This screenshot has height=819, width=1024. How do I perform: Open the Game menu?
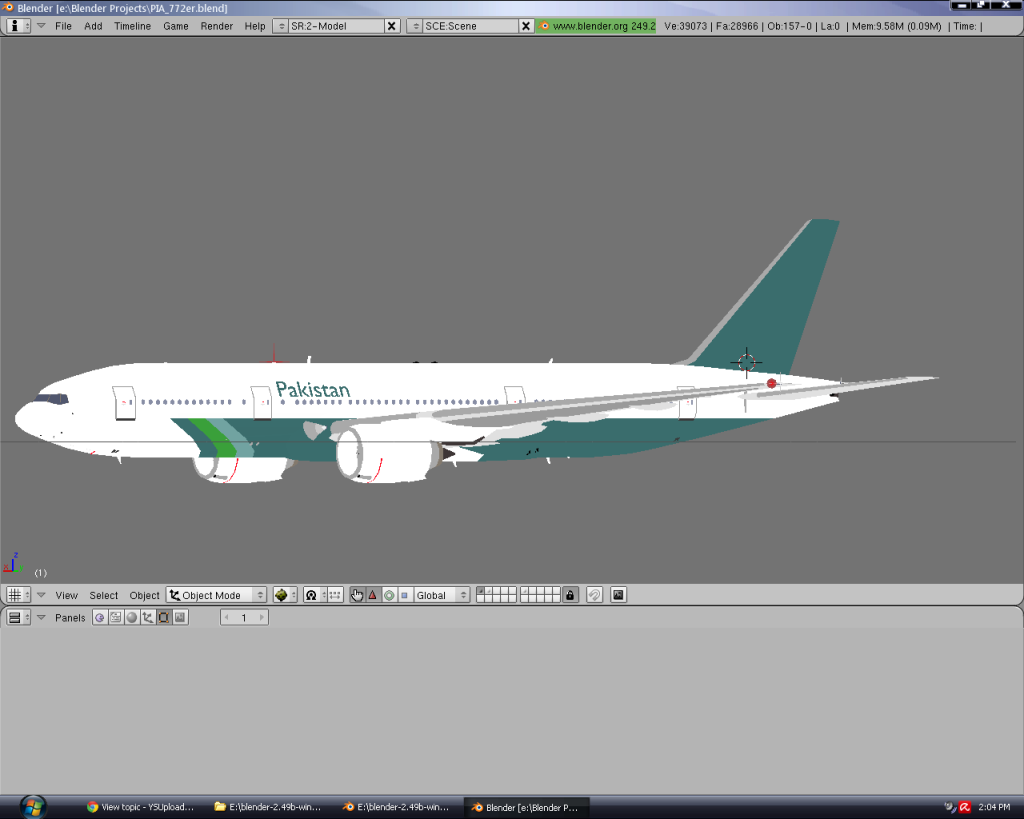pyautogui.click(x=176, y=25)
